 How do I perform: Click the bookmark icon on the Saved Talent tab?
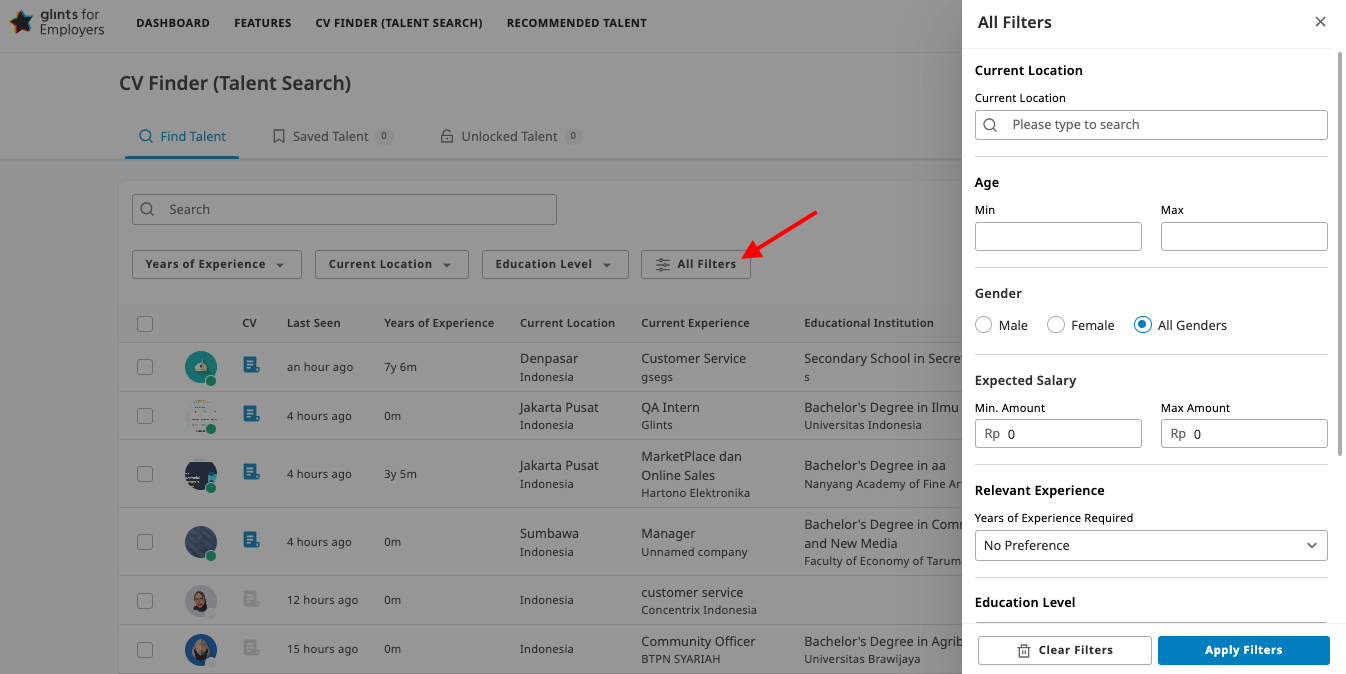click(x=278, y=135)
